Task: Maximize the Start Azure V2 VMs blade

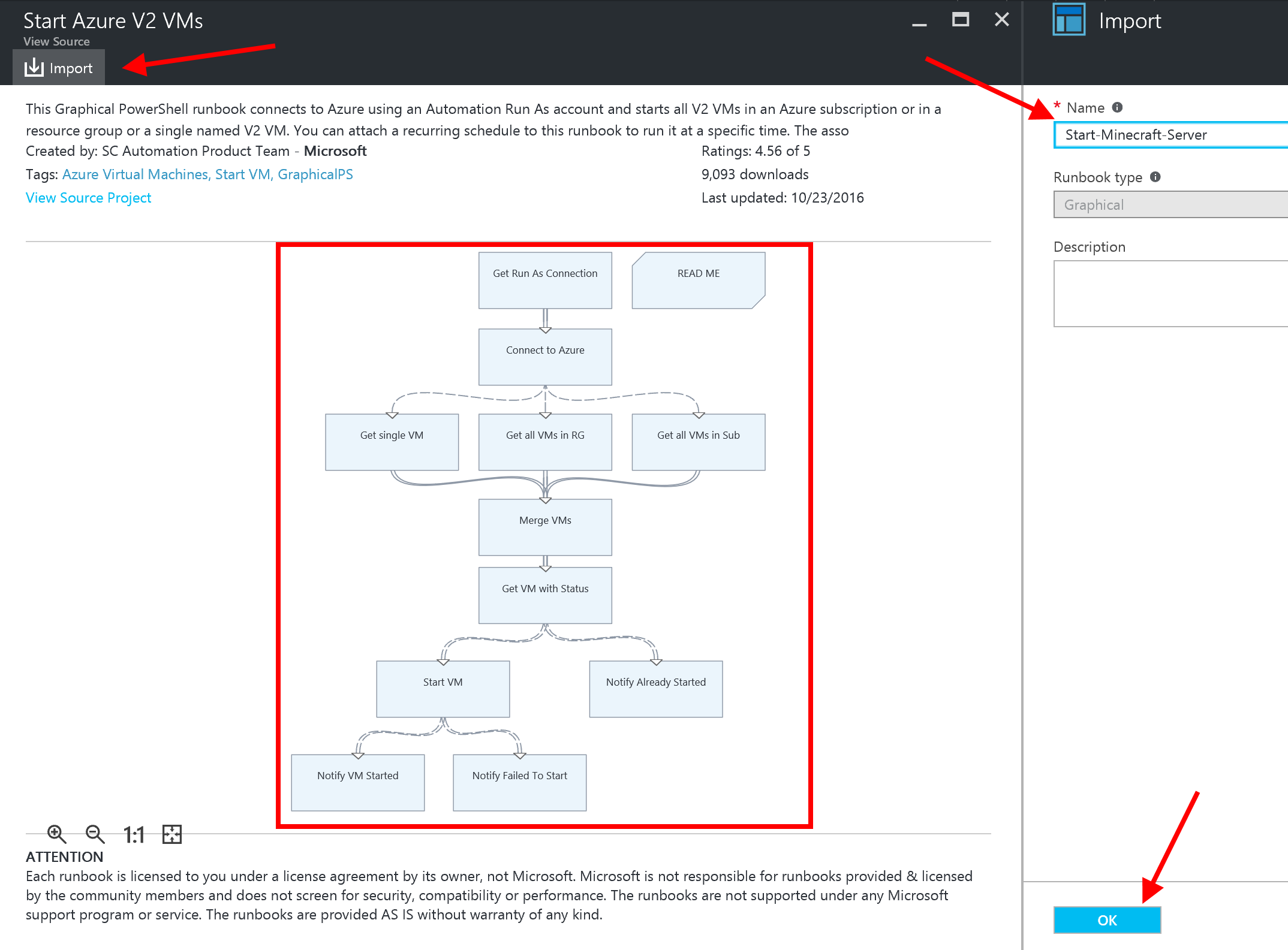Action: pos(960,20)
